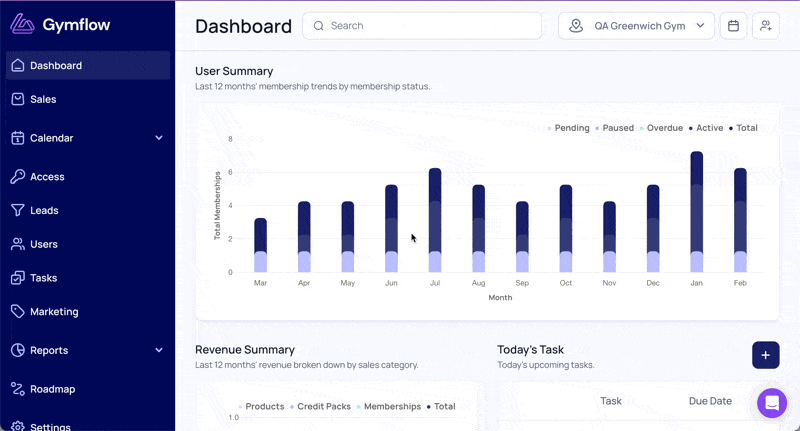Open Access via the key icon

point(18,176)
